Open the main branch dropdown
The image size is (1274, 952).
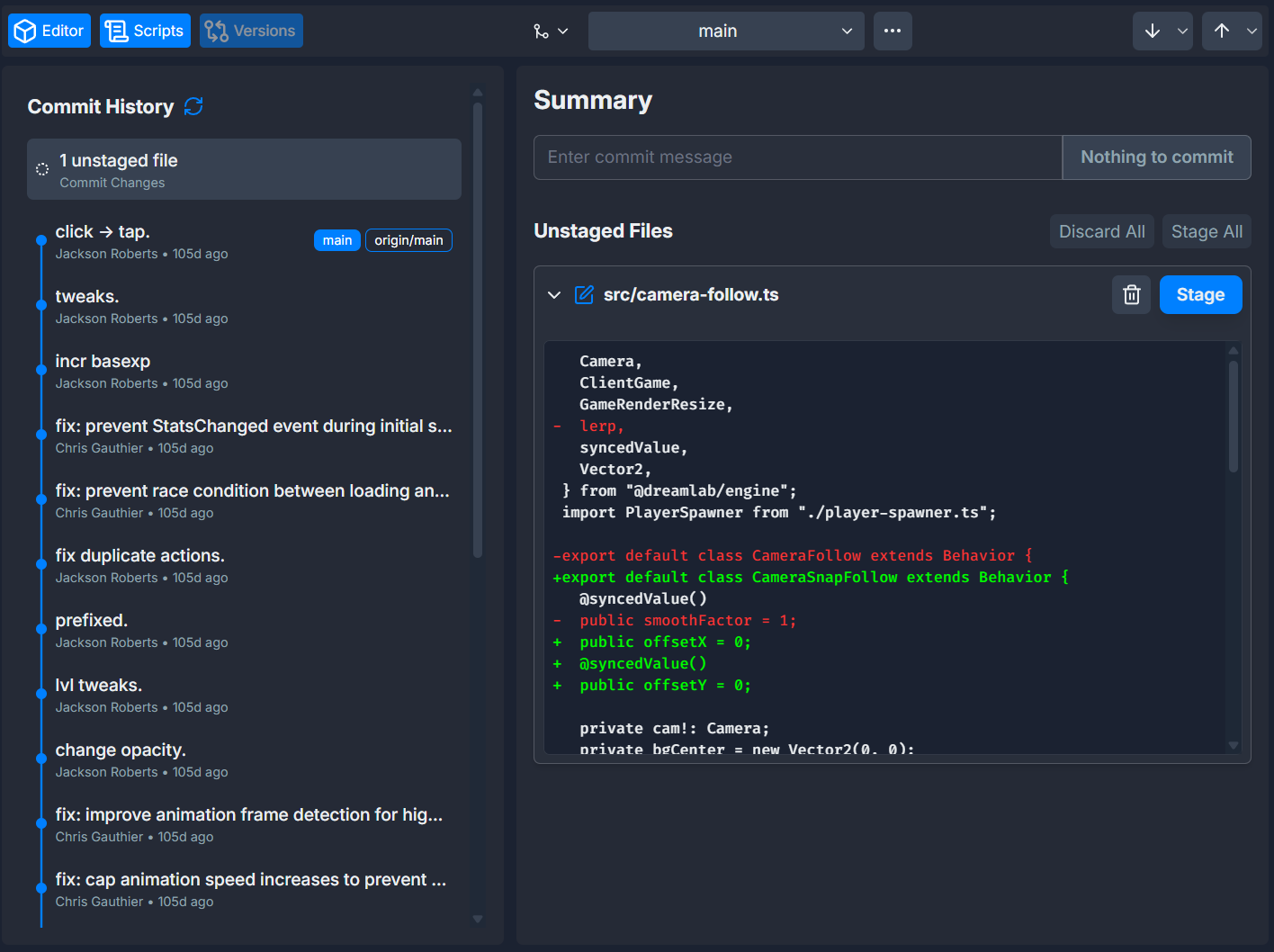(725, 30)
